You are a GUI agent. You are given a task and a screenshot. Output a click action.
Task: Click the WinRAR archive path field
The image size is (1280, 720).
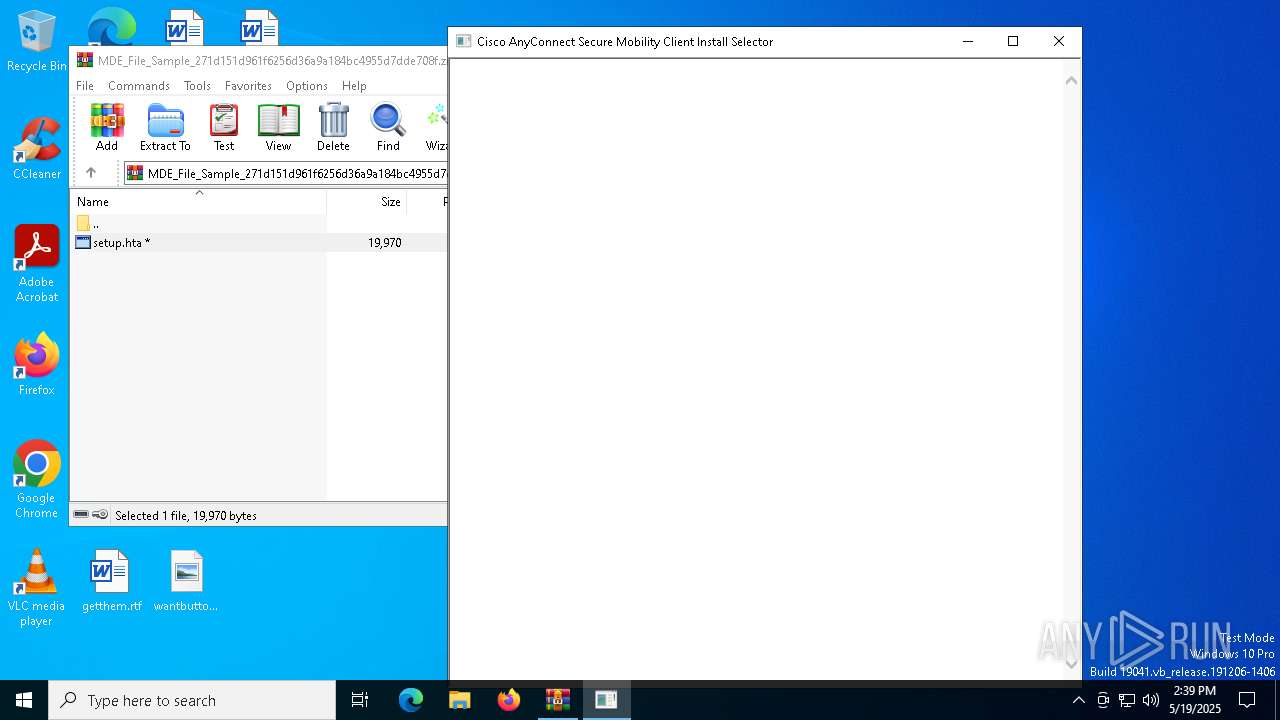pyautogui.click(x=285, y=173)
